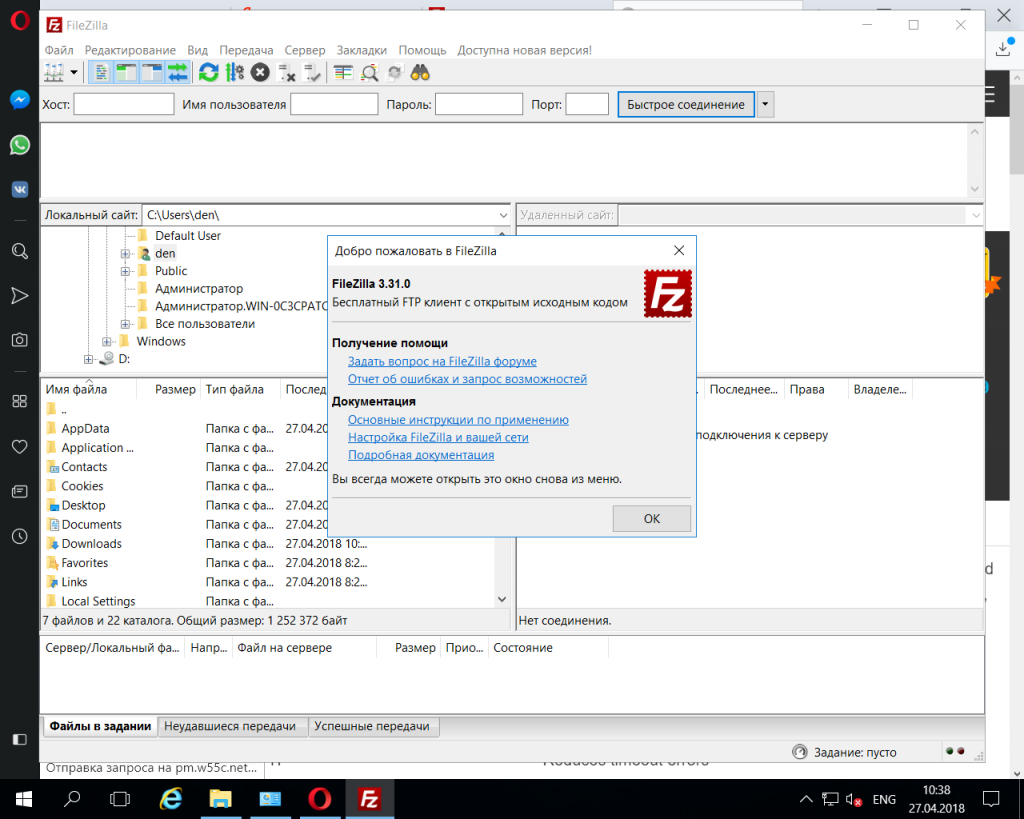Focus the Имя пользователя input field
The image size is (1024, 819).
334,104
